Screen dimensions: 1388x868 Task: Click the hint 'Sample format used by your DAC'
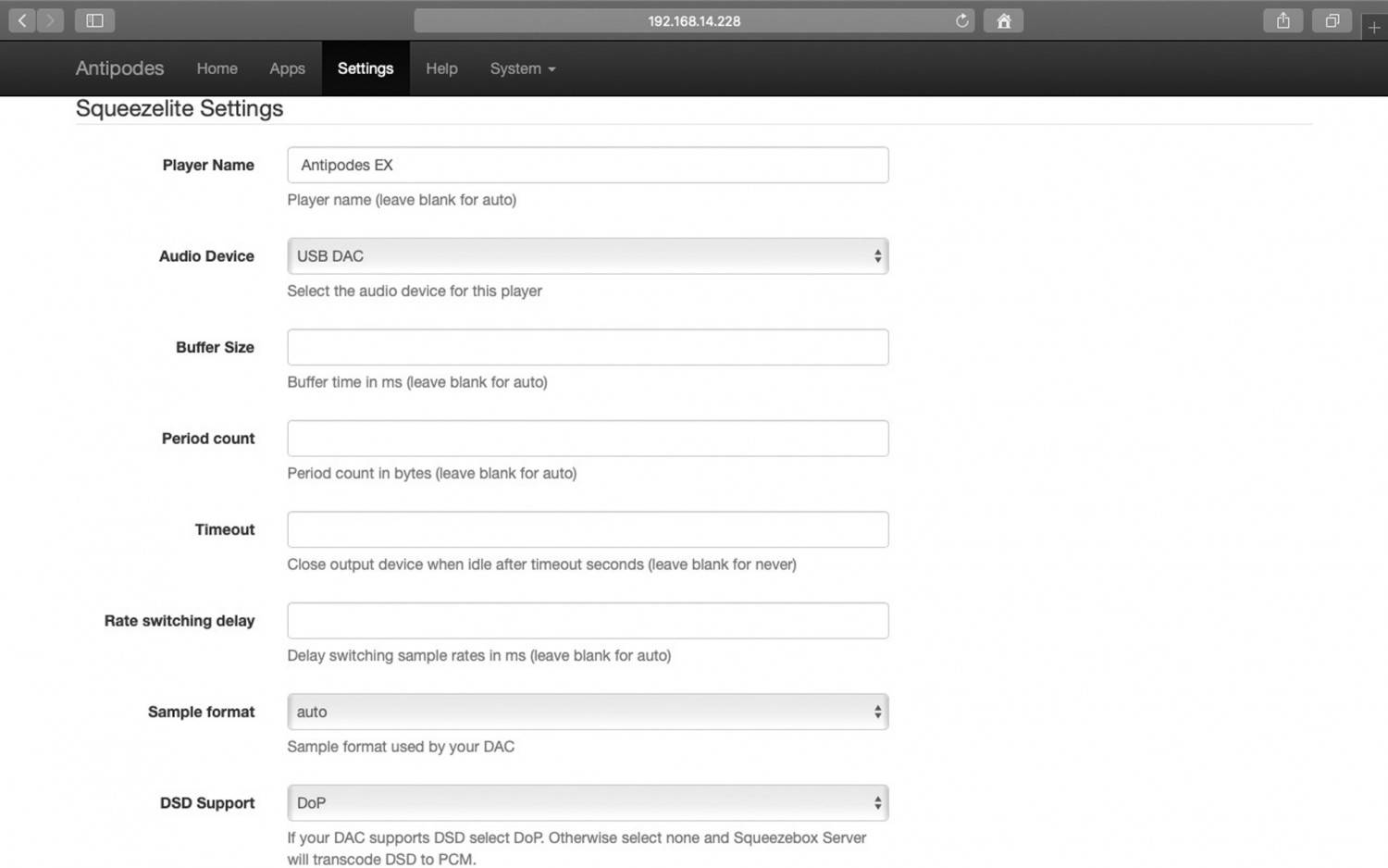[x=401, y=747]
